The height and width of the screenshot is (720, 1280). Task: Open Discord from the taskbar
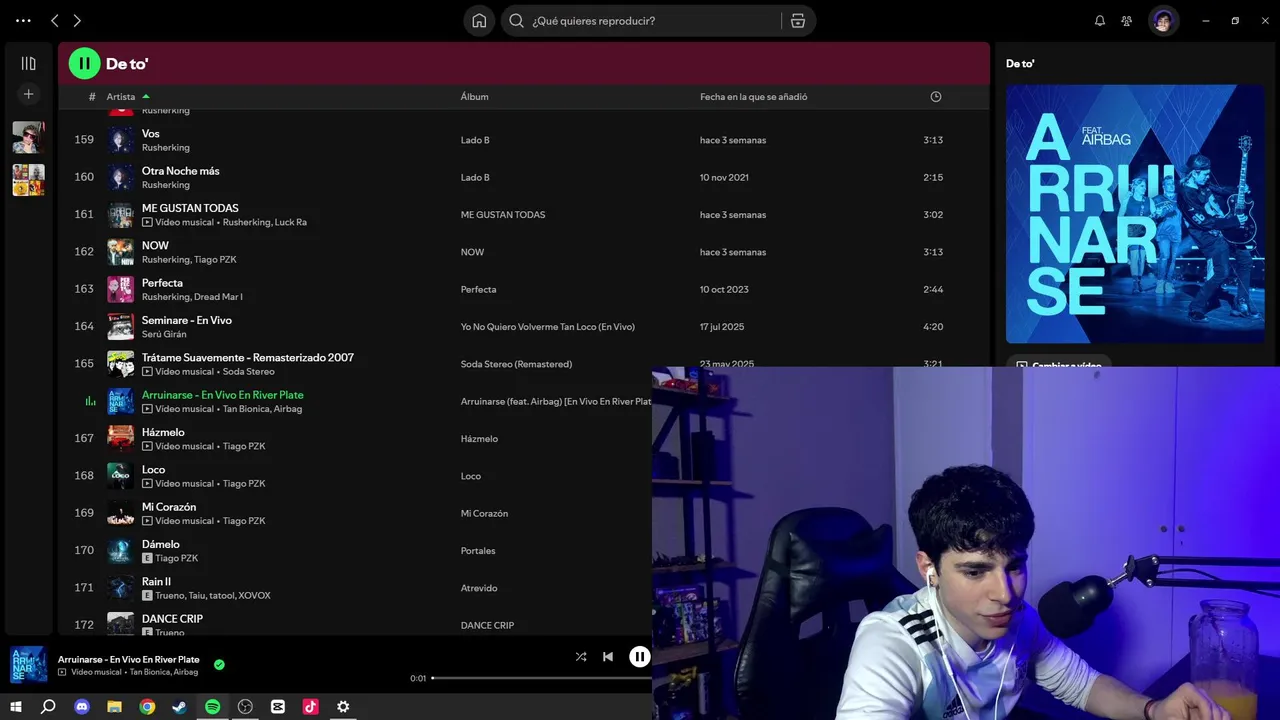[82, 707]
